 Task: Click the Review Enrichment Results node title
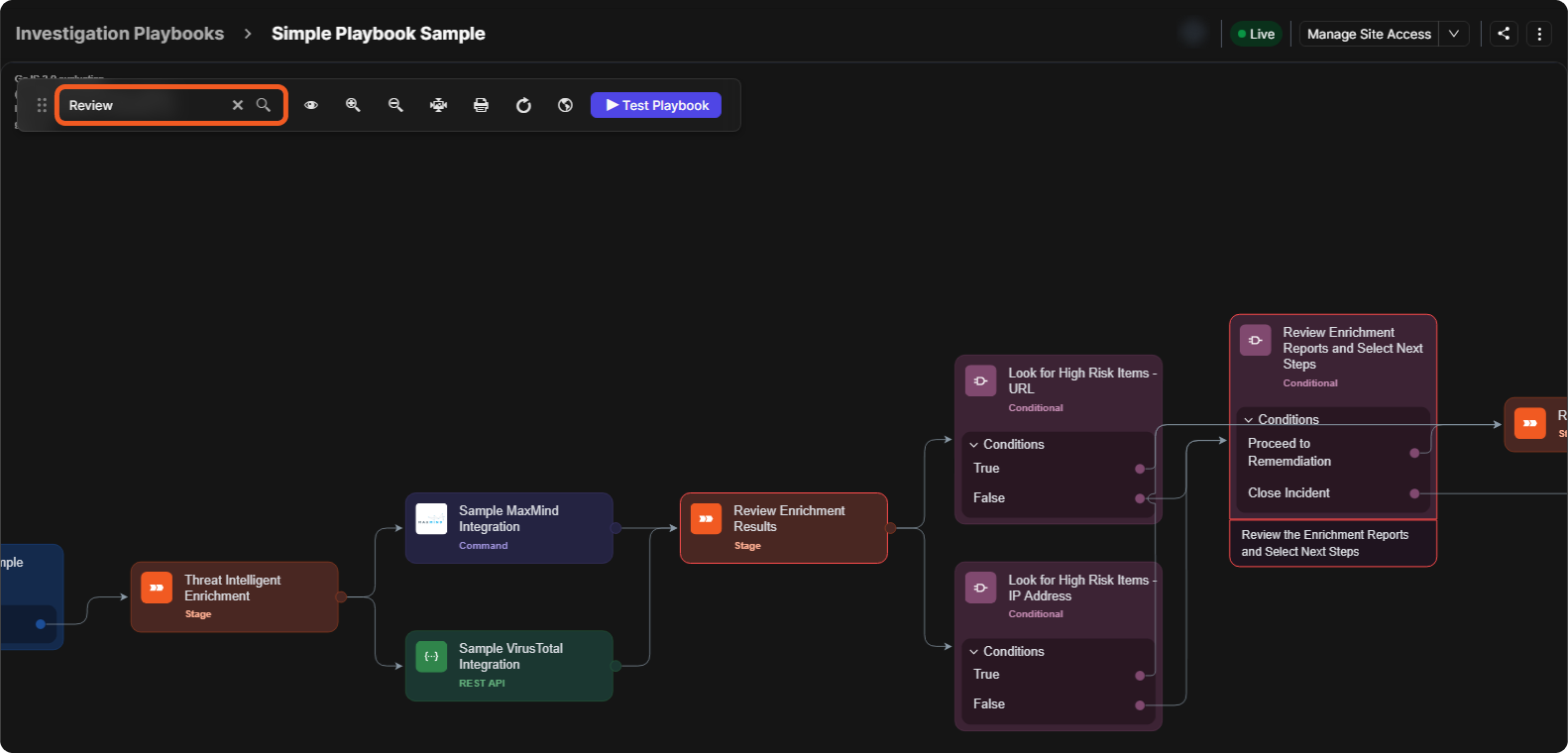pyautogui.click(x=789, y=518)
